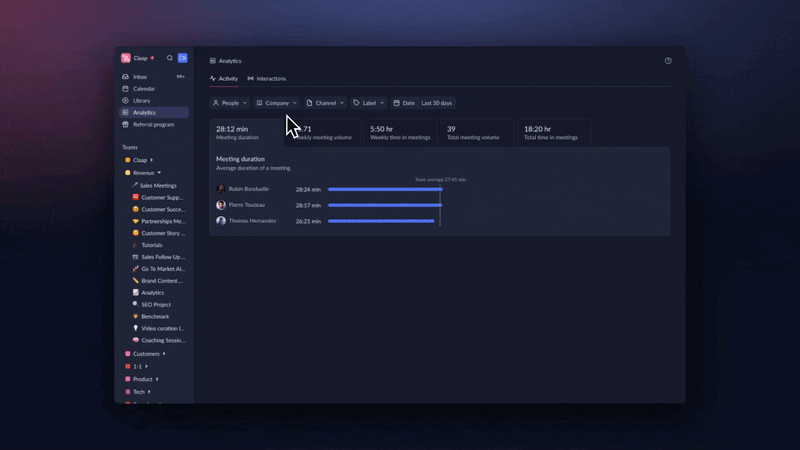
Task: Click the 28:24 min value
Action: [308, 190]
